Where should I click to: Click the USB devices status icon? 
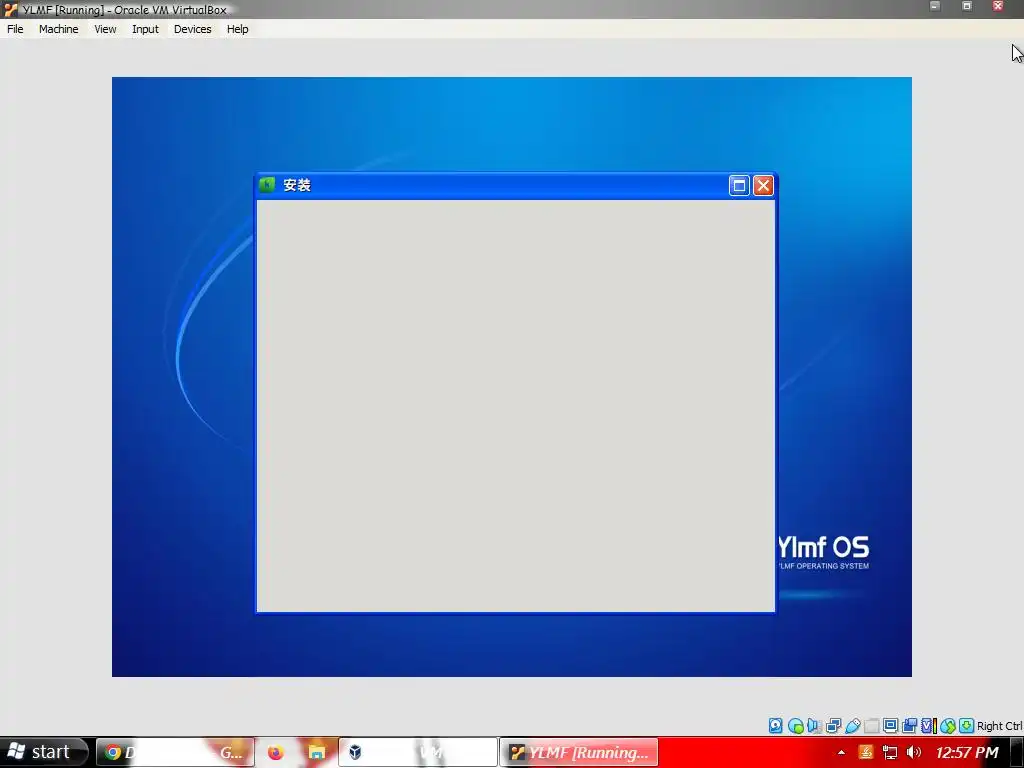click(x=852, y=726)
